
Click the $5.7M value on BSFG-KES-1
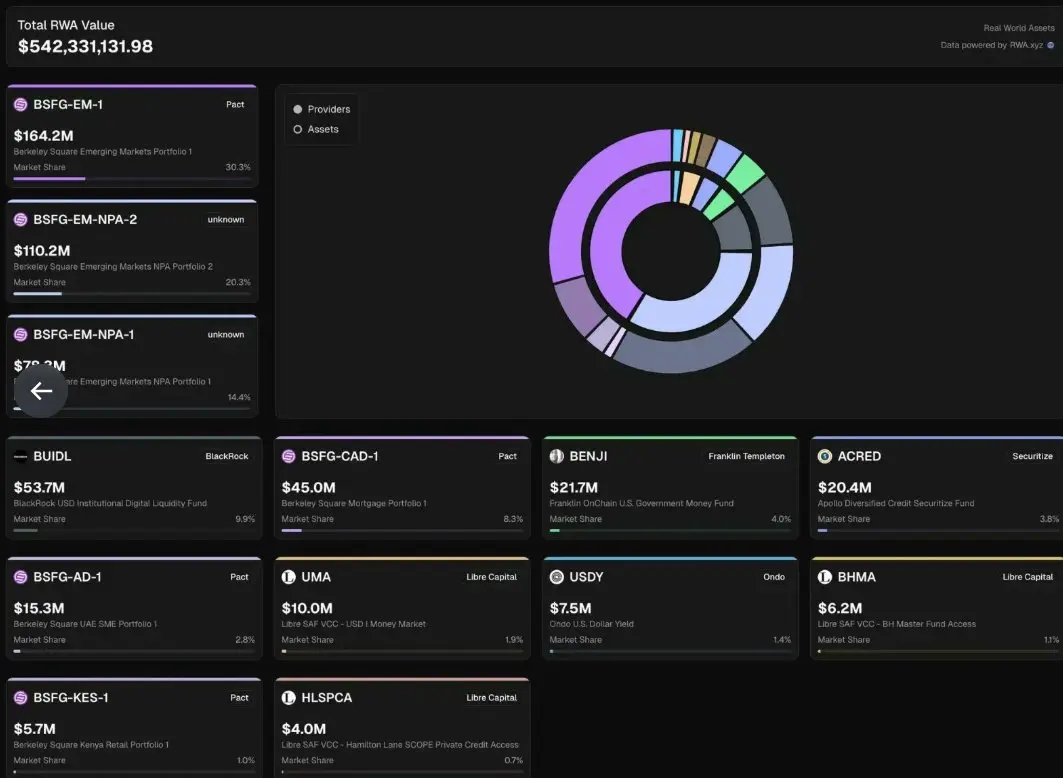click(35, 729)
